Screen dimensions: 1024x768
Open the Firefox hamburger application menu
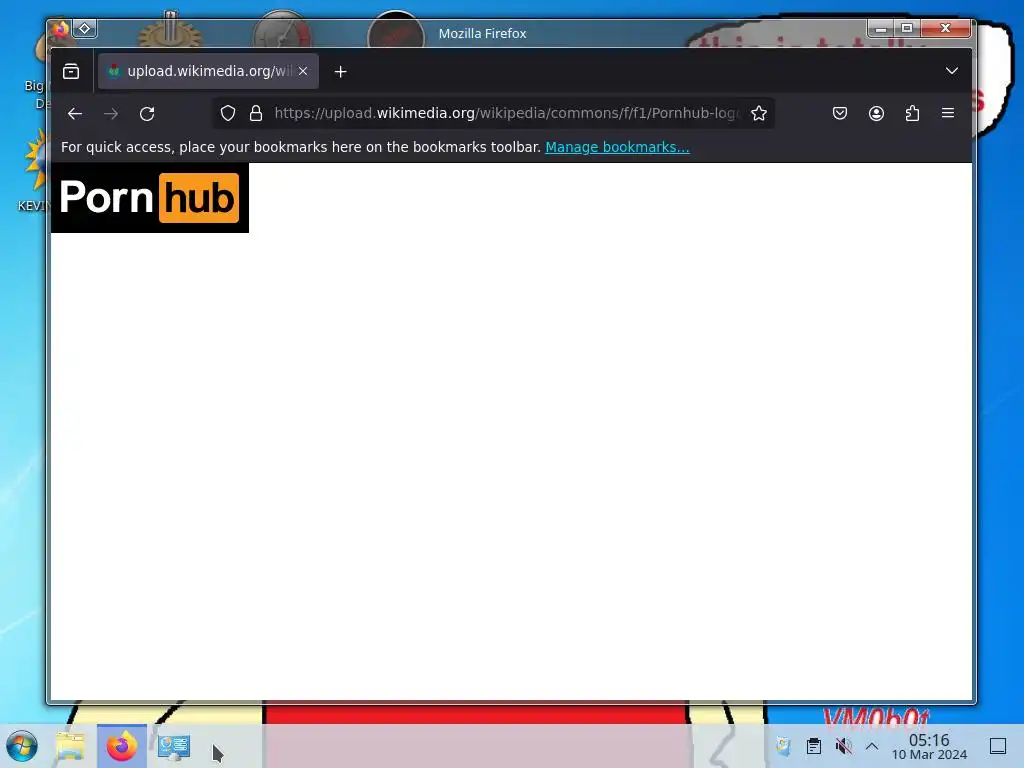point(948,114)
